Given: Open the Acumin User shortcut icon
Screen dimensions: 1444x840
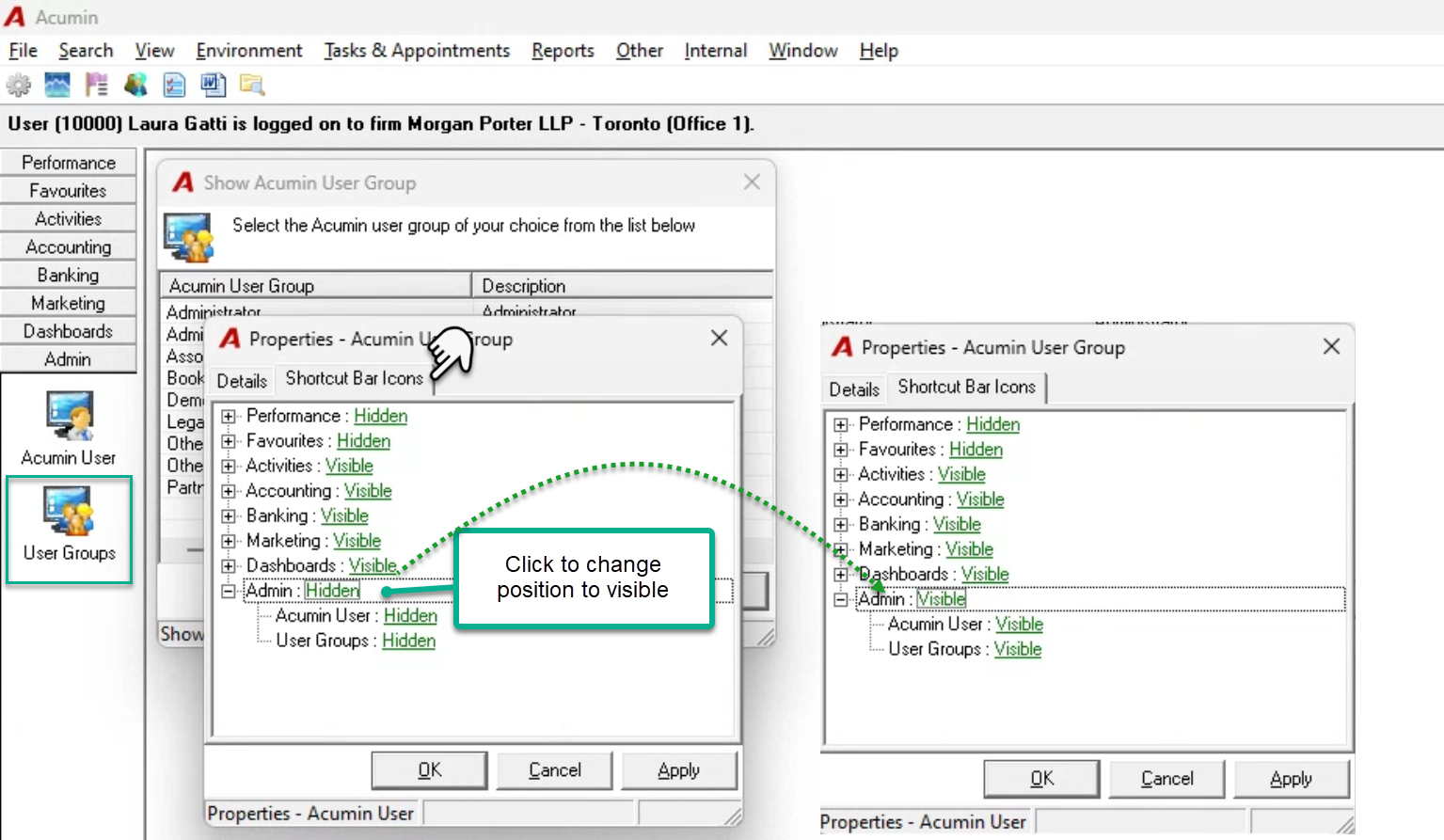Looking at the screenshot, I should click(69, 428).
